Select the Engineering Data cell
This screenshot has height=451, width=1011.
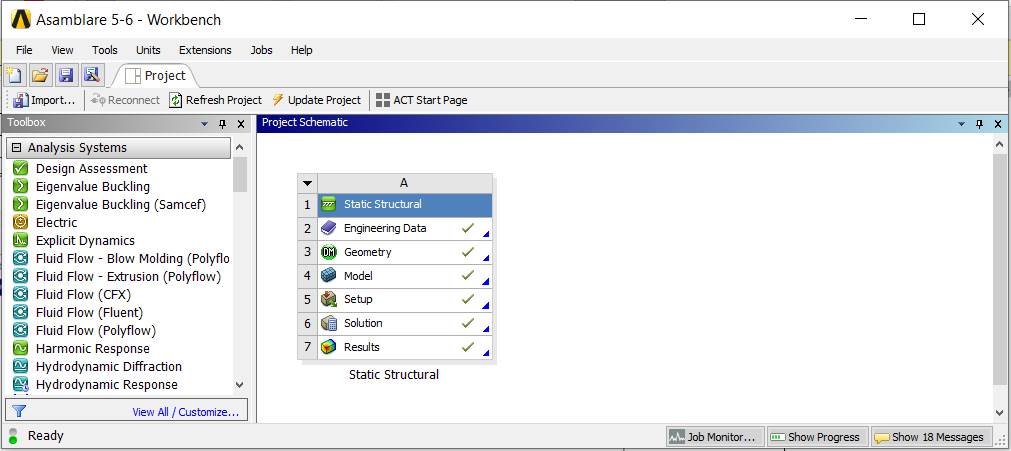(405, 228)
